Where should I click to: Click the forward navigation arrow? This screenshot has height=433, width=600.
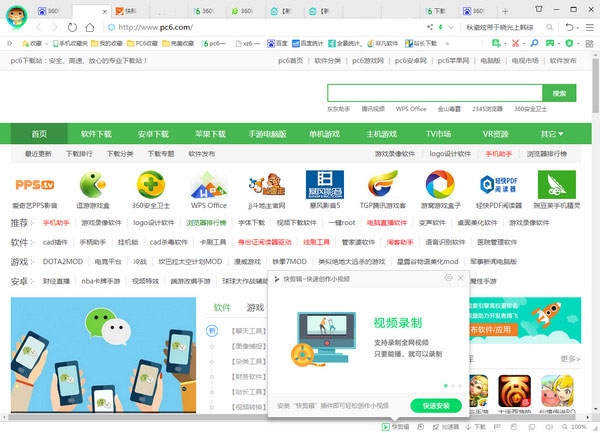(55, 27)
